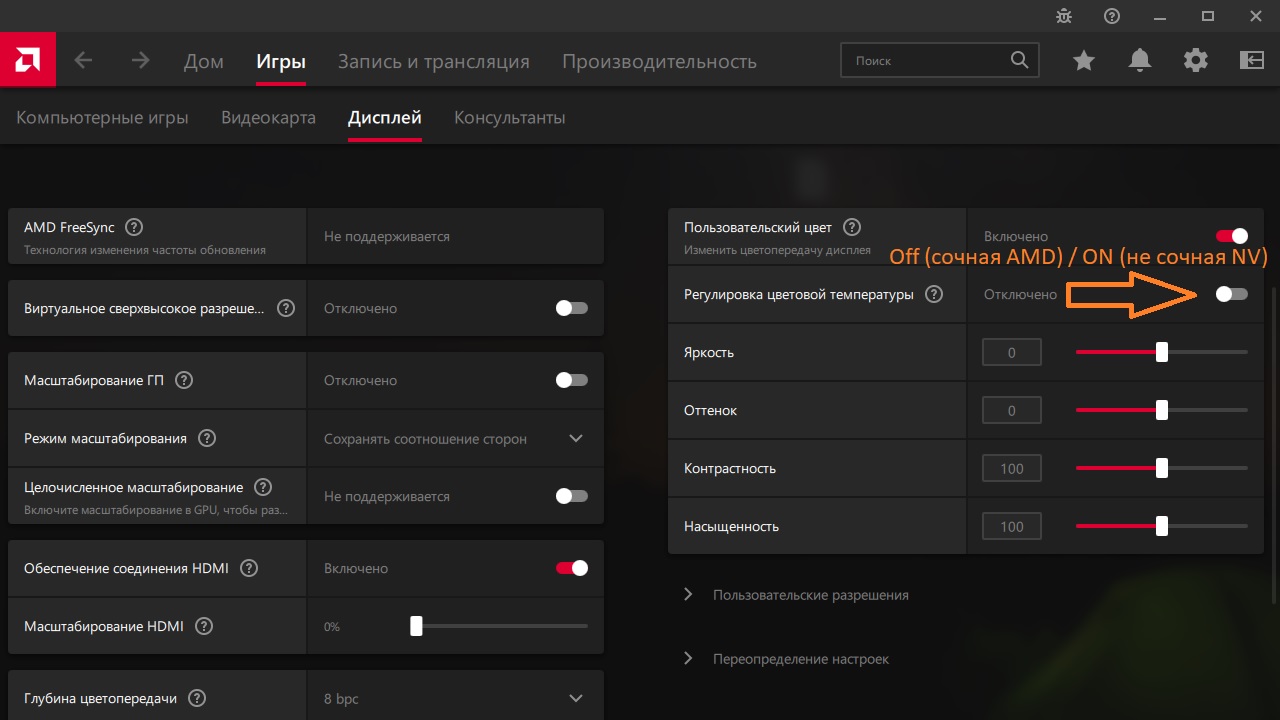Click the Оттенок slider handle
This screenshot has width=1280, height=720.
pyautogui.click(x=1162, y=410)
